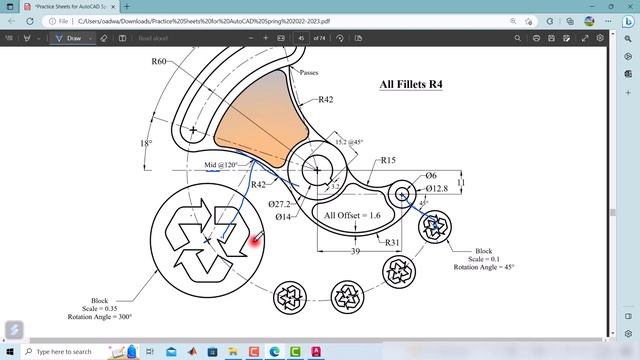Switch PDF page view mode
The width and height of the screenshot is (640, 360).
coord(358,38)
